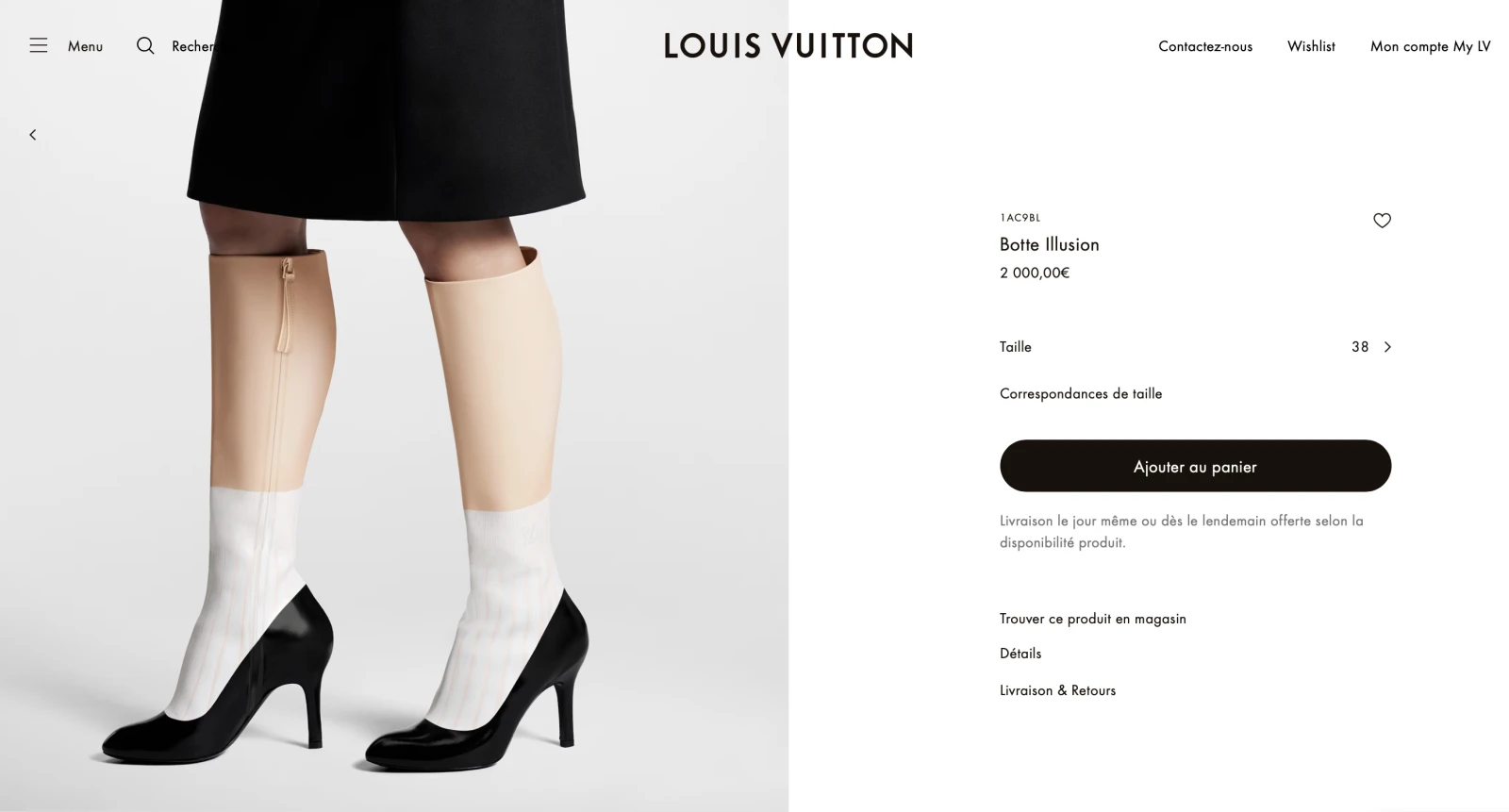Expand size options with the chevron beside 38
This screenshot has width=1509, height=812.
pyautogui.click(x=1387, y=347)
